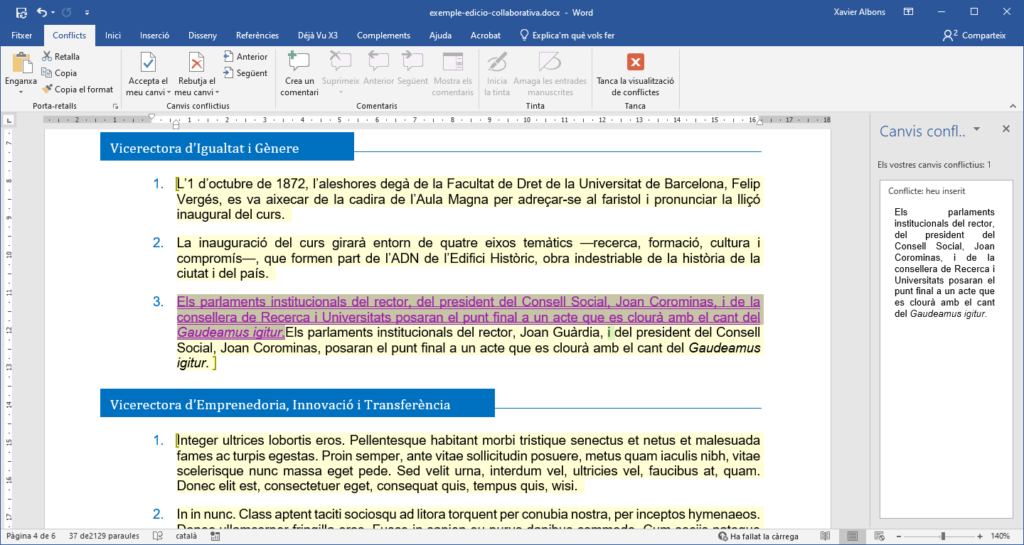Switch to the Referències tab

click(x=257, y=35)
